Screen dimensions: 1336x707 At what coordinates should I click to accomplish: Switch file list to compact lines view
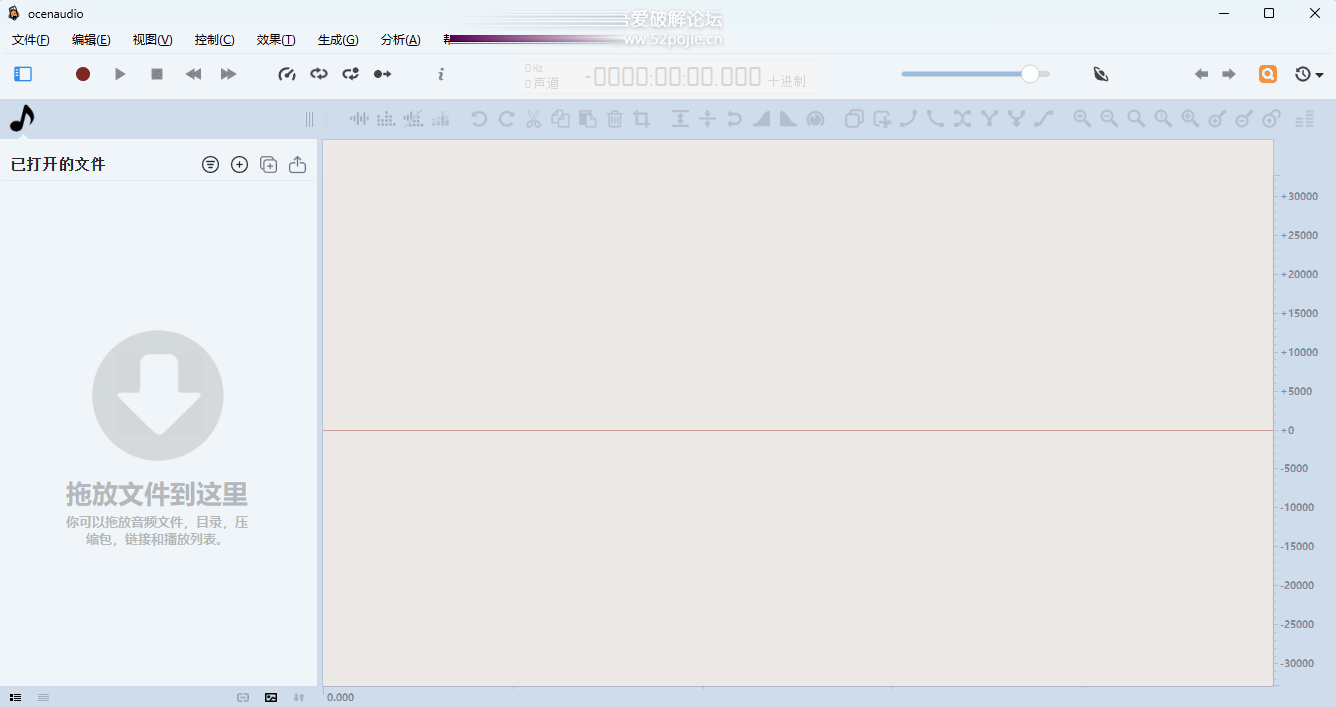pyautogui.click(x=44, y=697)
